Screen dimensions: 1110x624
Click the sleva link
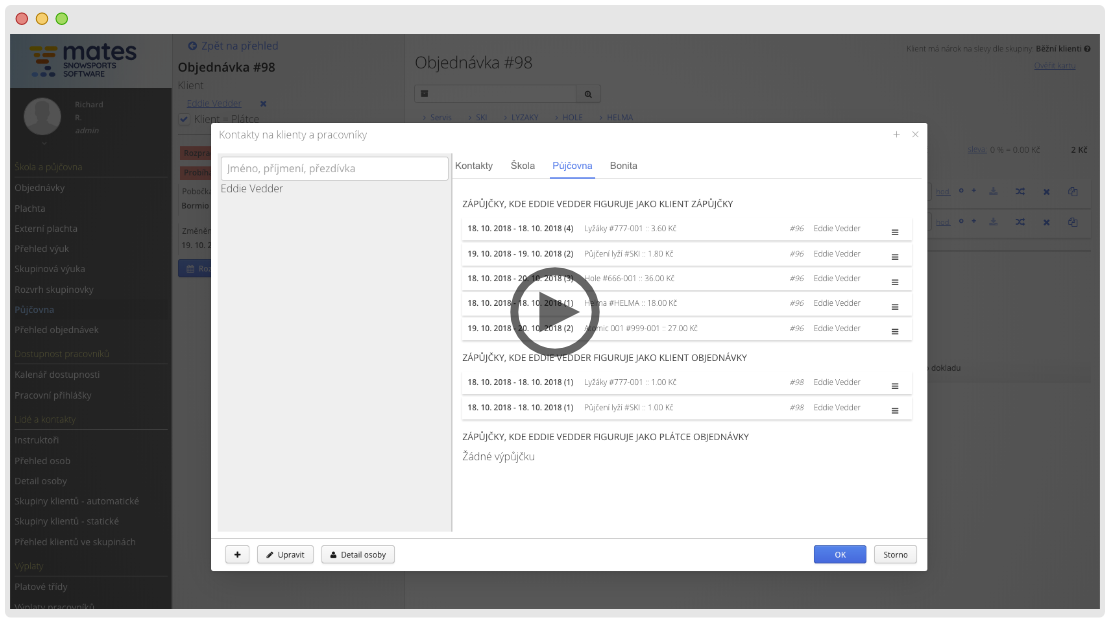[977, 150]
